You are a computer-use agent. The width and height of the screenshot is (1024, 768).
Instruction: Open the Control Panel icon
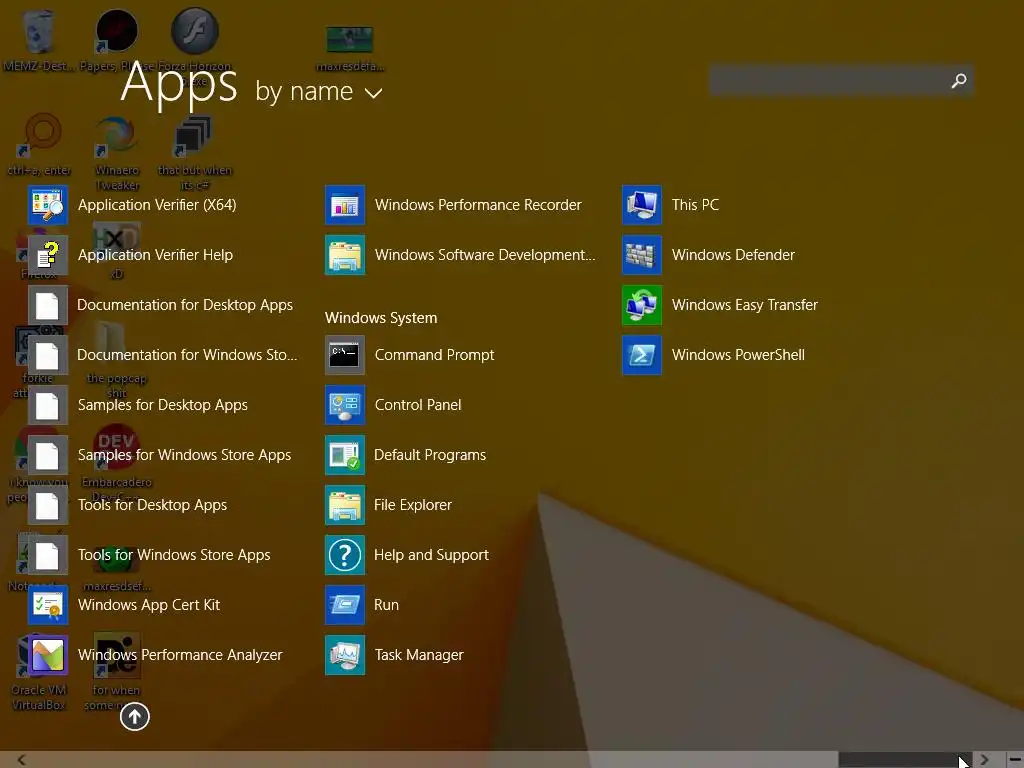345,405
